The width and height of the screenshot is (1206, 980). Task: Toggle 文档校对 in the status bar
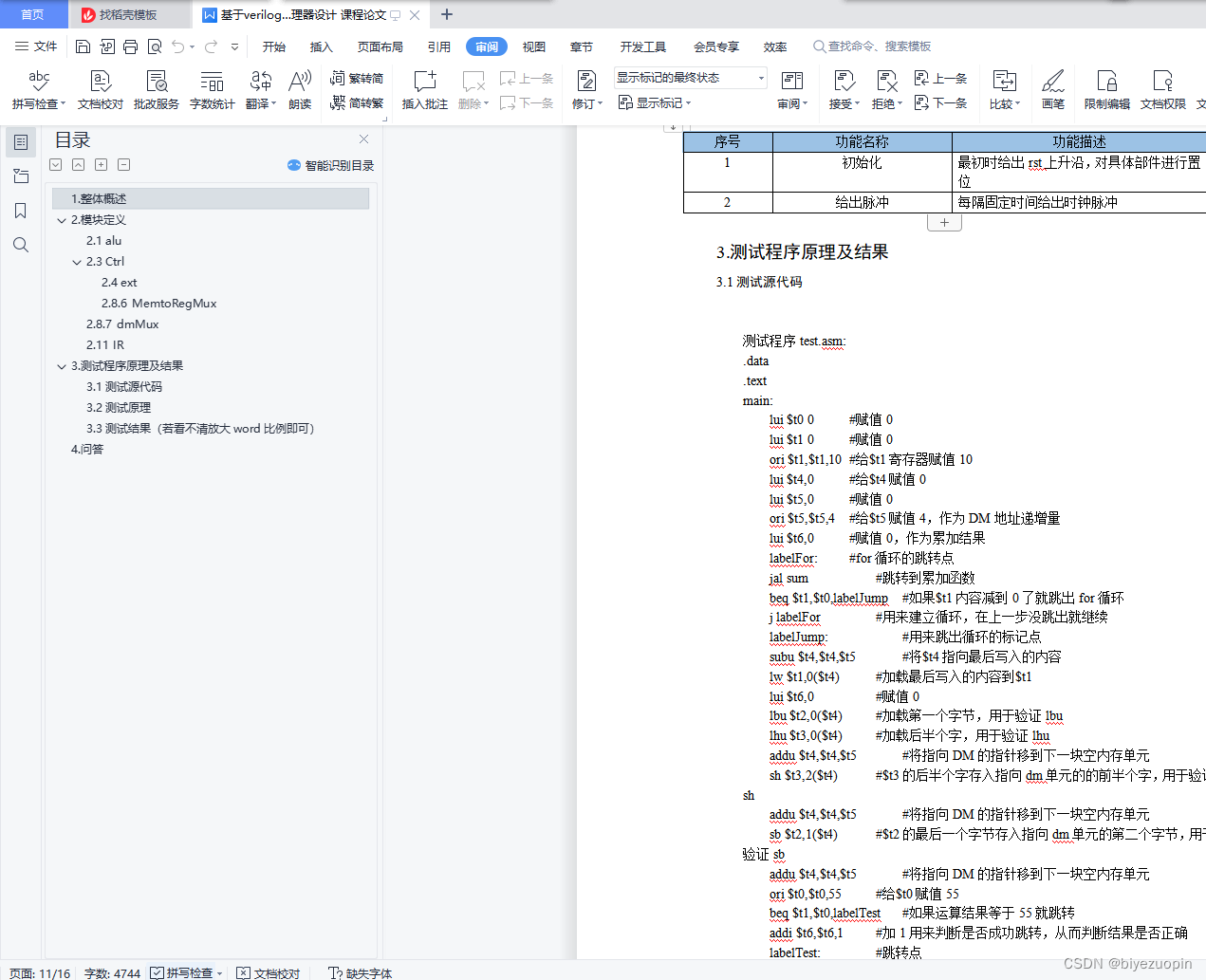coord(269,972)
